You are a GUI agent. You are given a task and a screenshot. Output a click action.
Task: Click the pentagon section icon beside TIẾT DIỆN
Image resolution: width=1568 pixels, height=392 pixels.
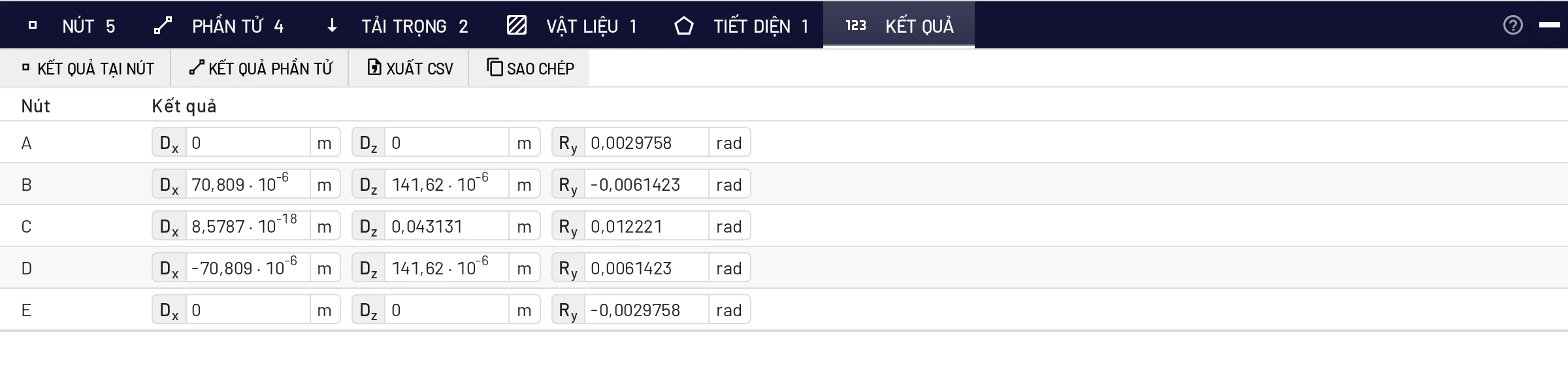coord(684,25)
